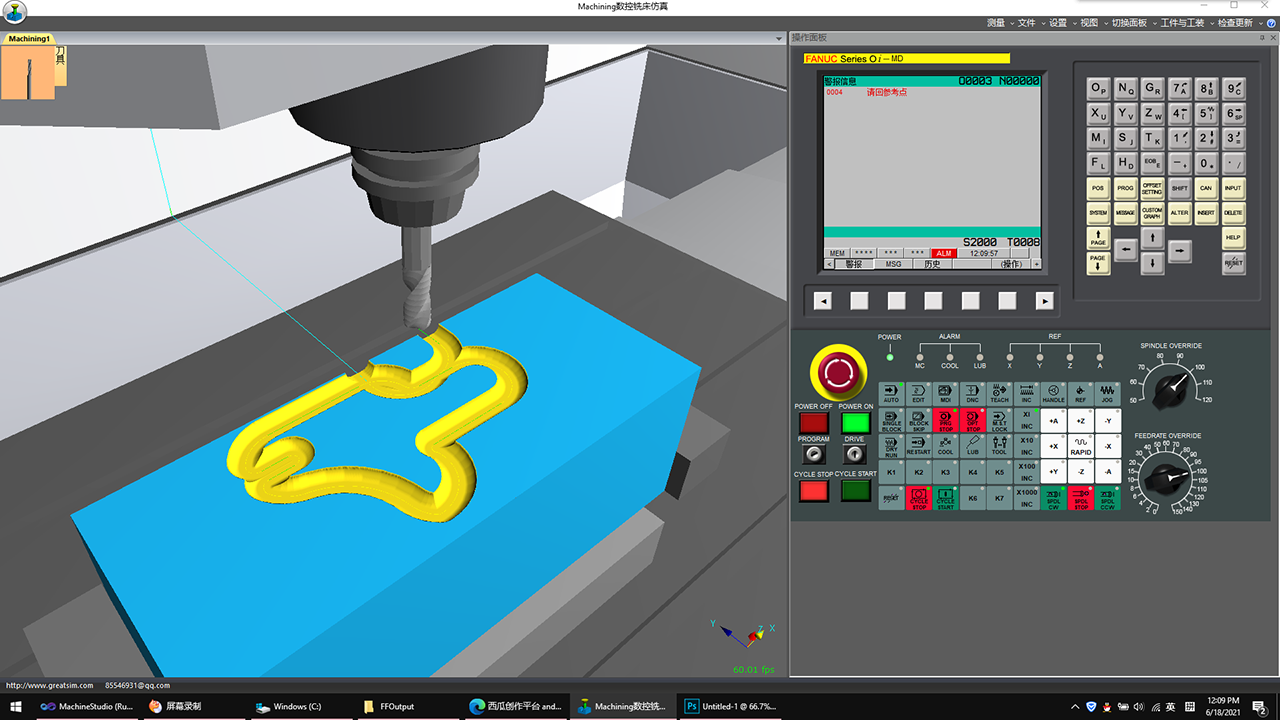1280x720 pixels.
Task: Click the MDI mode key
Action: click(x=945, y=393)
